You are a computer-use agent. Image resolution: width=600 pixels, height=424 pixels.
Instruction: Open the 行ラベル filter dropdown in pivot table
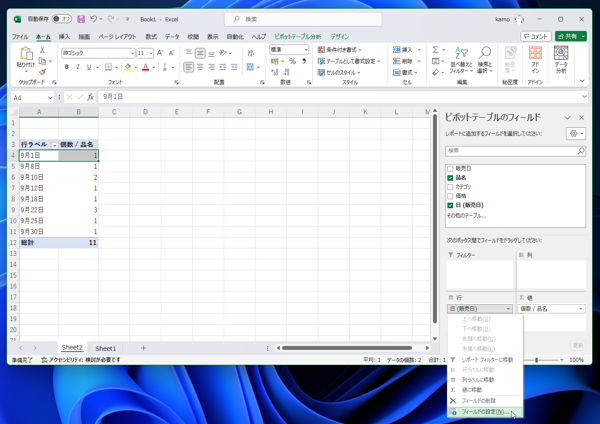click(x=55, y=145)
